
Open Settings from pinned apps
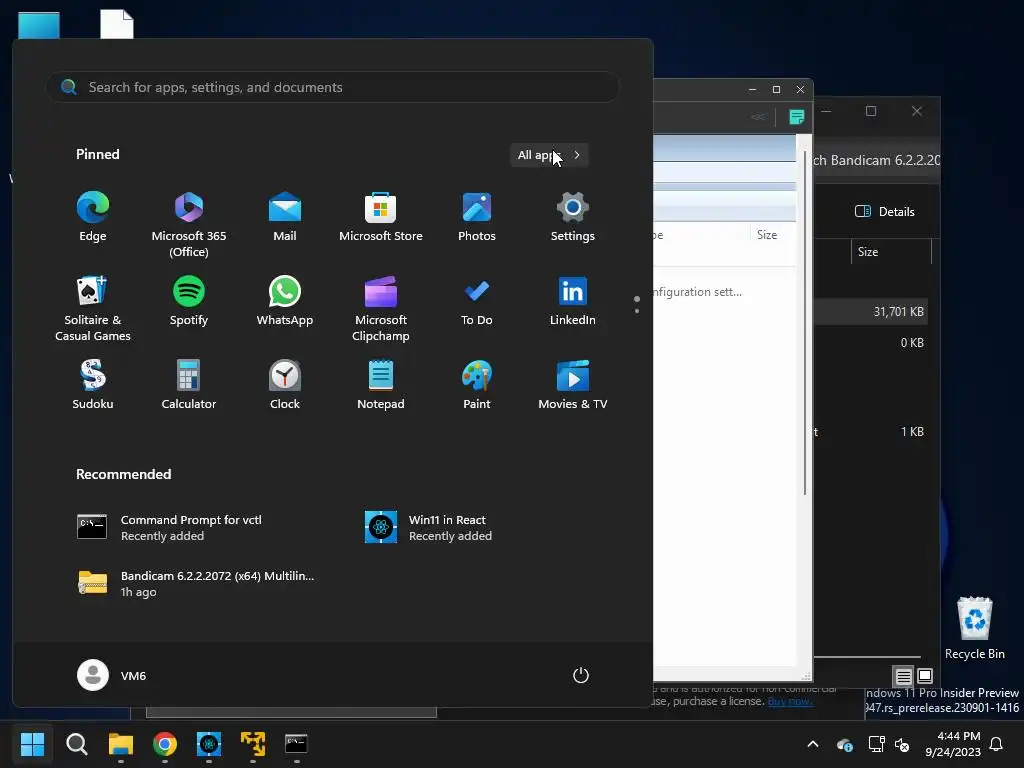pos(573,217)
